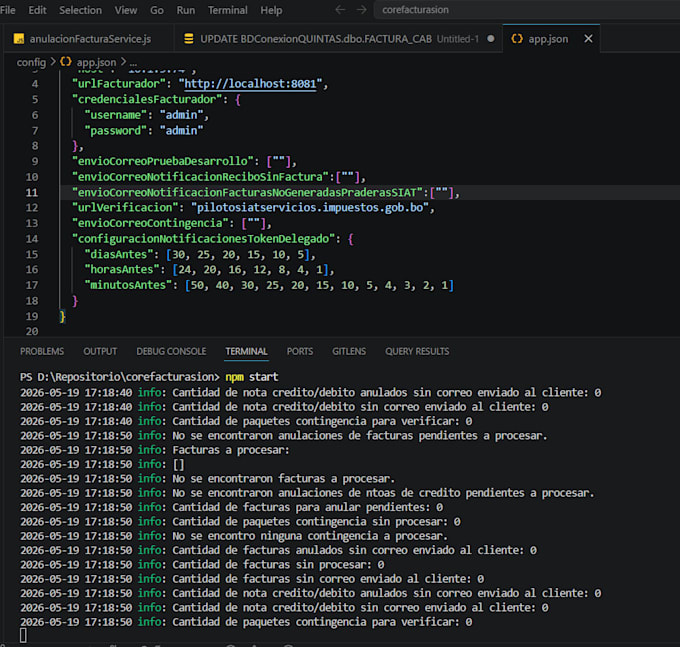
Task: Open the Edit menu
Action: click(37, 10)
